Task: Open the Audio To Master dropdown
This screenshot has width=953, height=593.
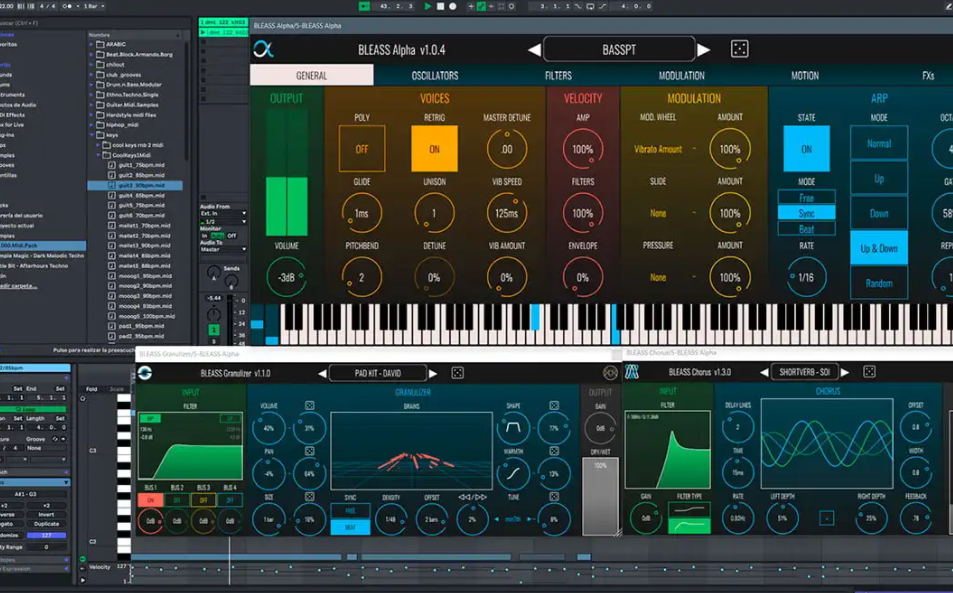Action: [x=223, y=249]
